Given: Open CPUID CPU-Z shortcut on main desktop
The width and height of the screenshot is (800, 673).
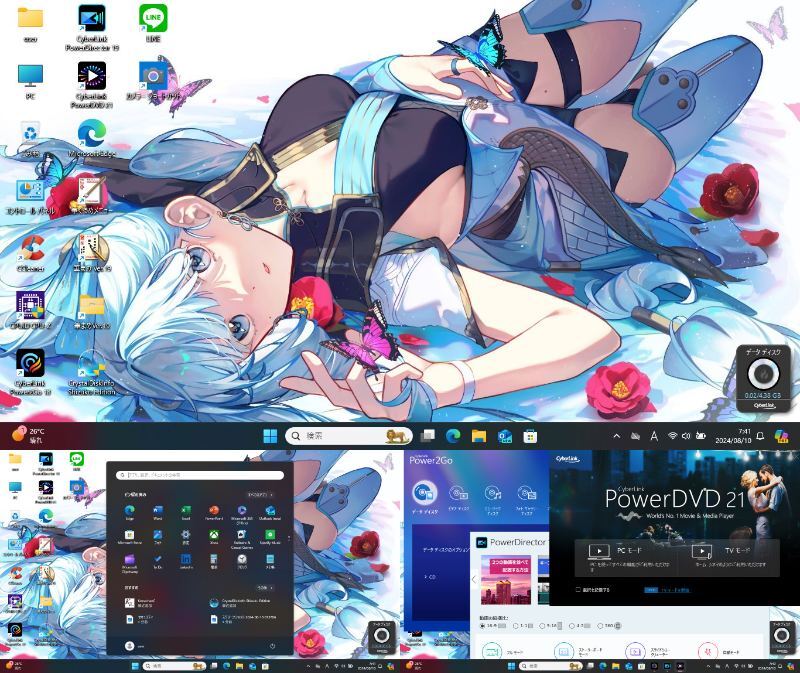Looking at the screenshot, I should tap(31, 310).
